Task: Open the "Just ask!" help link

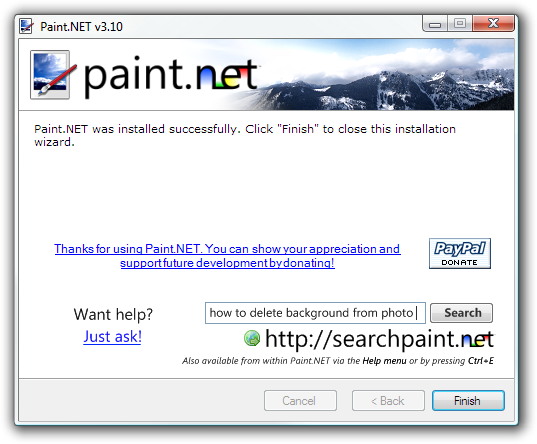Action: point(112,336)
